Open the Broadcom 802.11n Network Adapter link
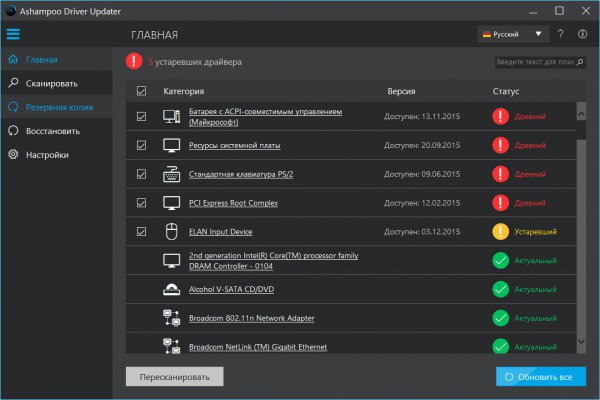Image resolution: width=600 pixels, height=400 pixels. [x=251, y=318]
